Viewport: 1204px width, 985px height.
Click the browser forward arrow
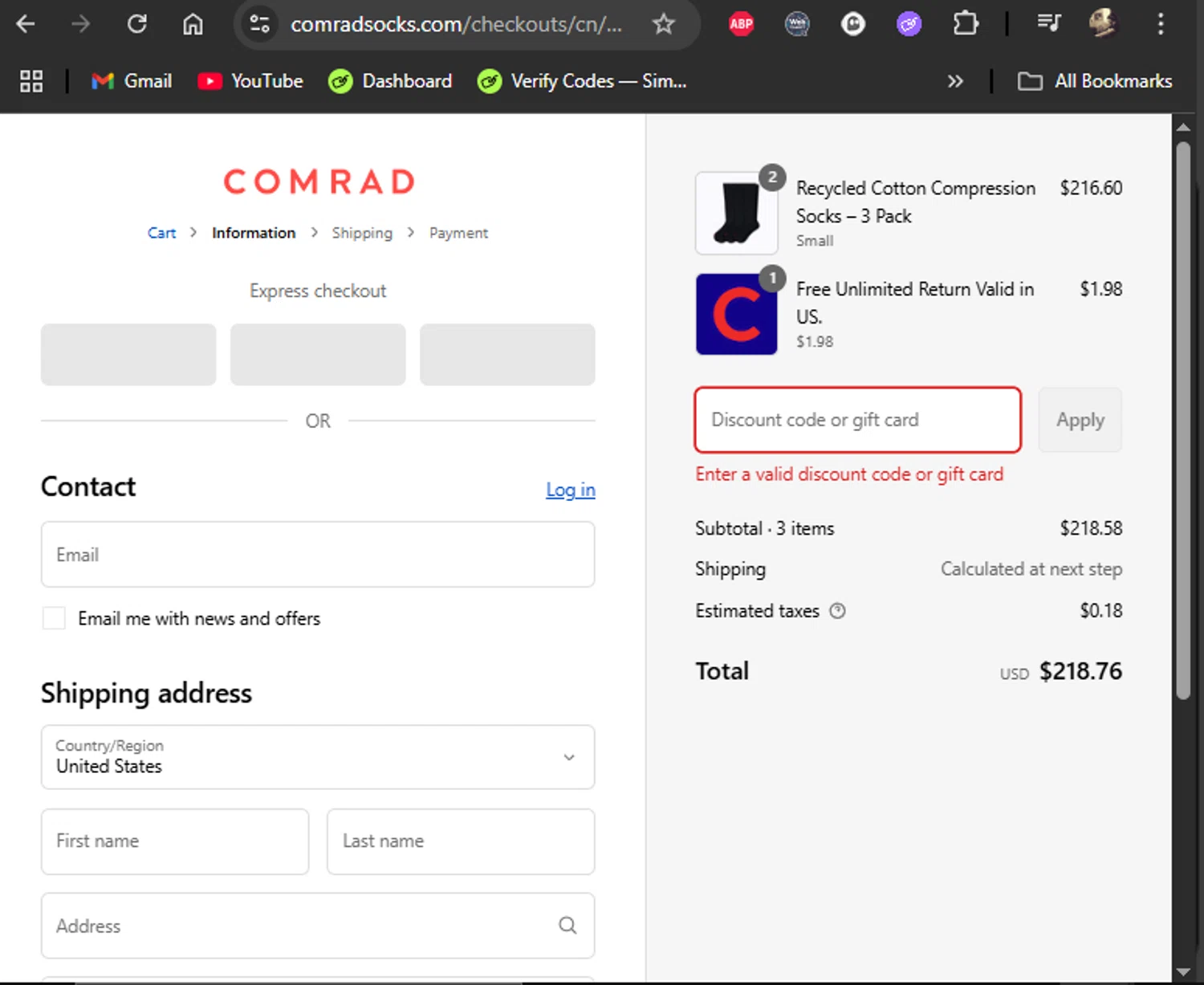click(80, 24)
